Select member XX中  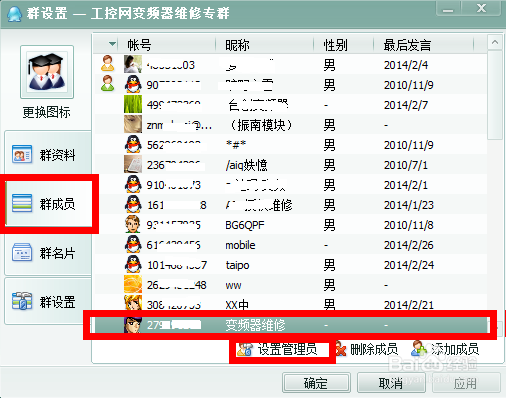[290, 304]
